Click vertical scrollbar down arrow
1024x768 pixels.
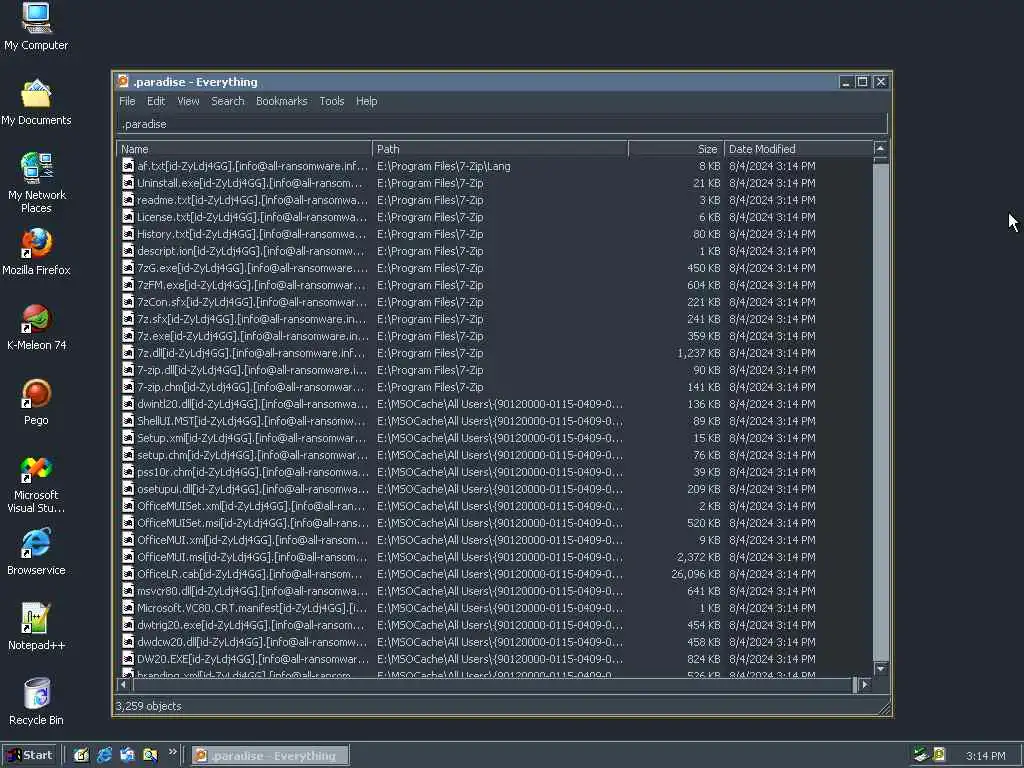(x=880, y=669)
